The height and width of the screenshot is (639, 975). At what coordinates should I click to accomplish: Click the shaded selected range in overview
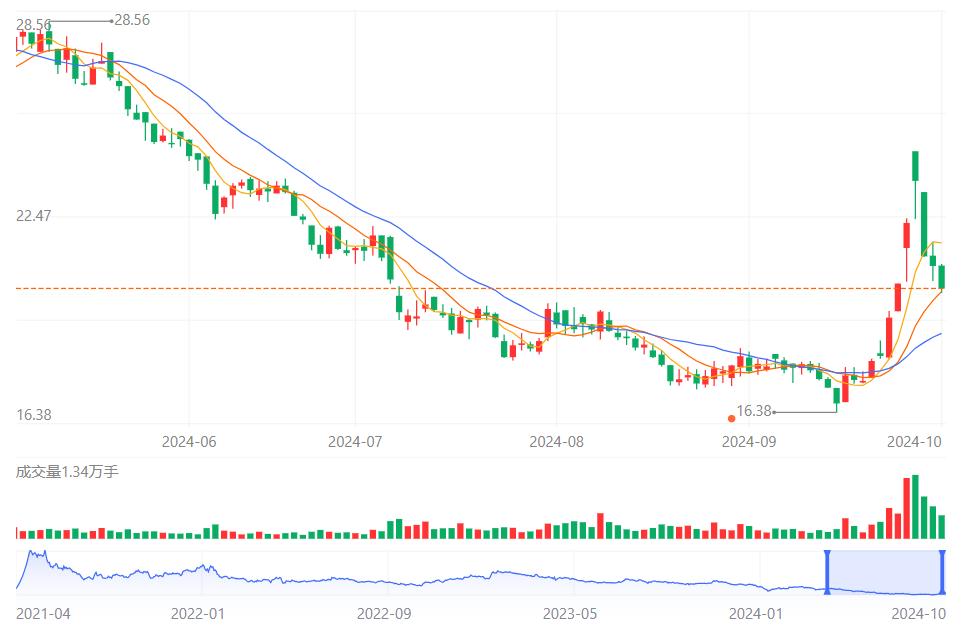[x=885, y=572]
